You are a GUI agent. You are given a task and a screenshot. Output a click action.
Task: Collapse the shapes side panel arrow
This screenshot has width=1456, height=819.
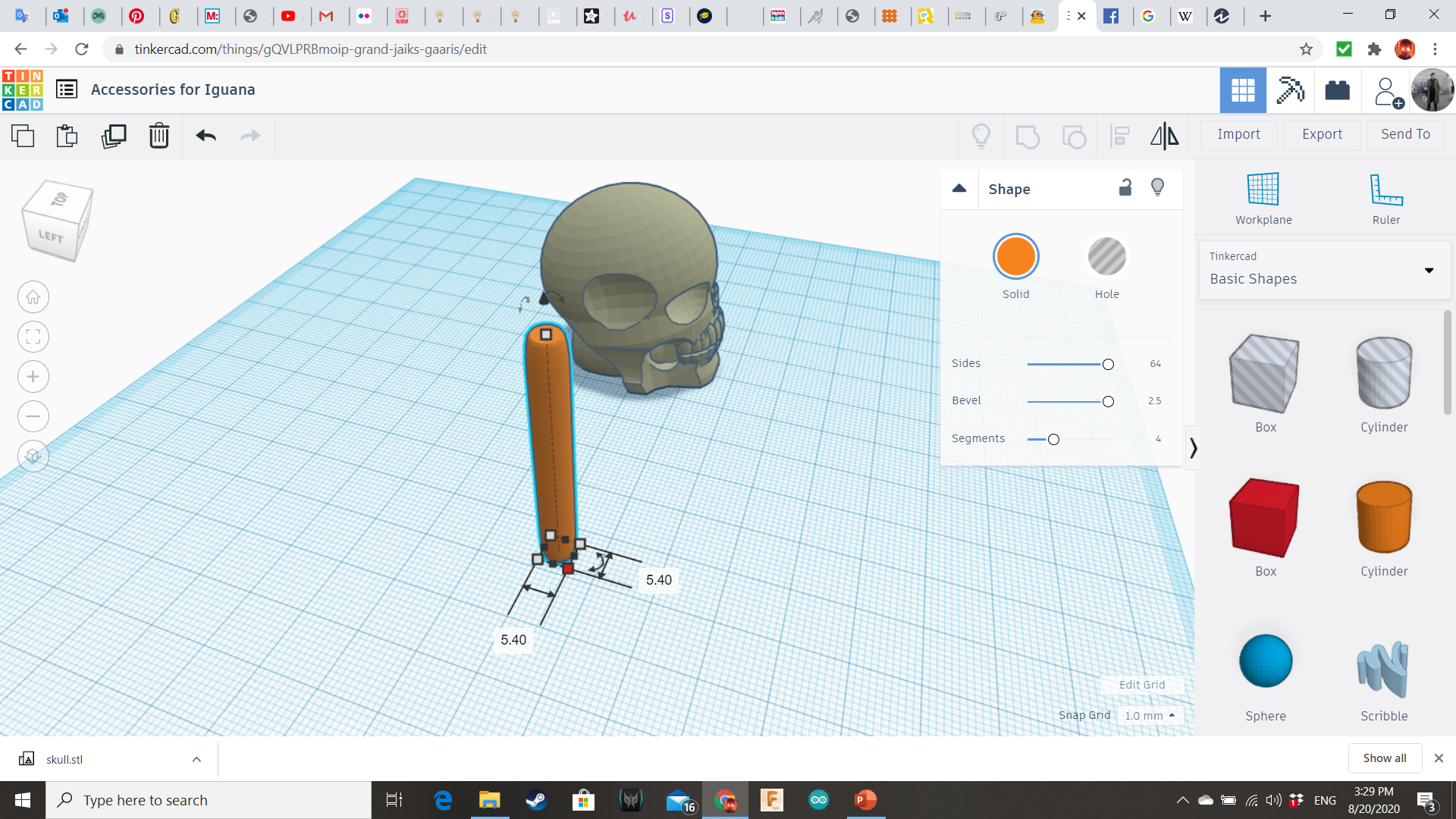point(1193,448)
